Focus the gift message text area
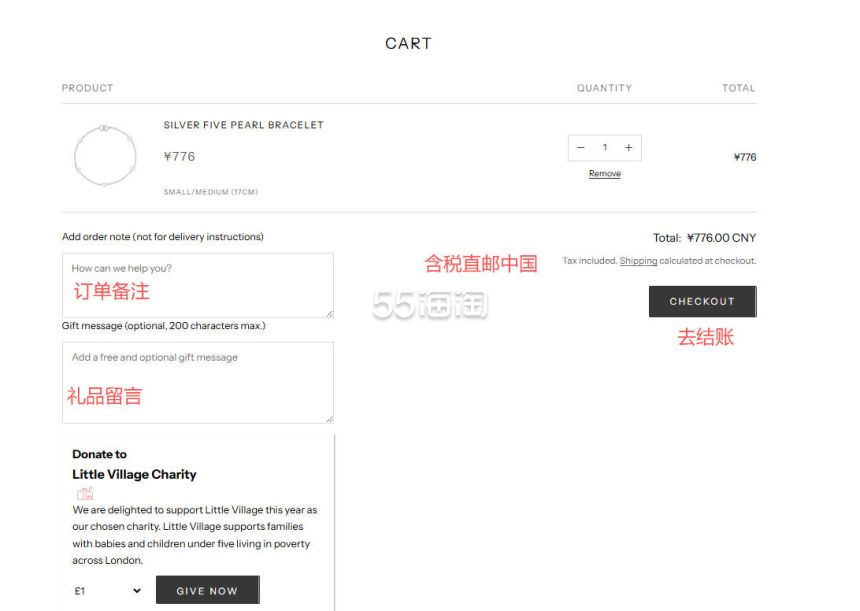The image size is (860, 611). (197, 382)
